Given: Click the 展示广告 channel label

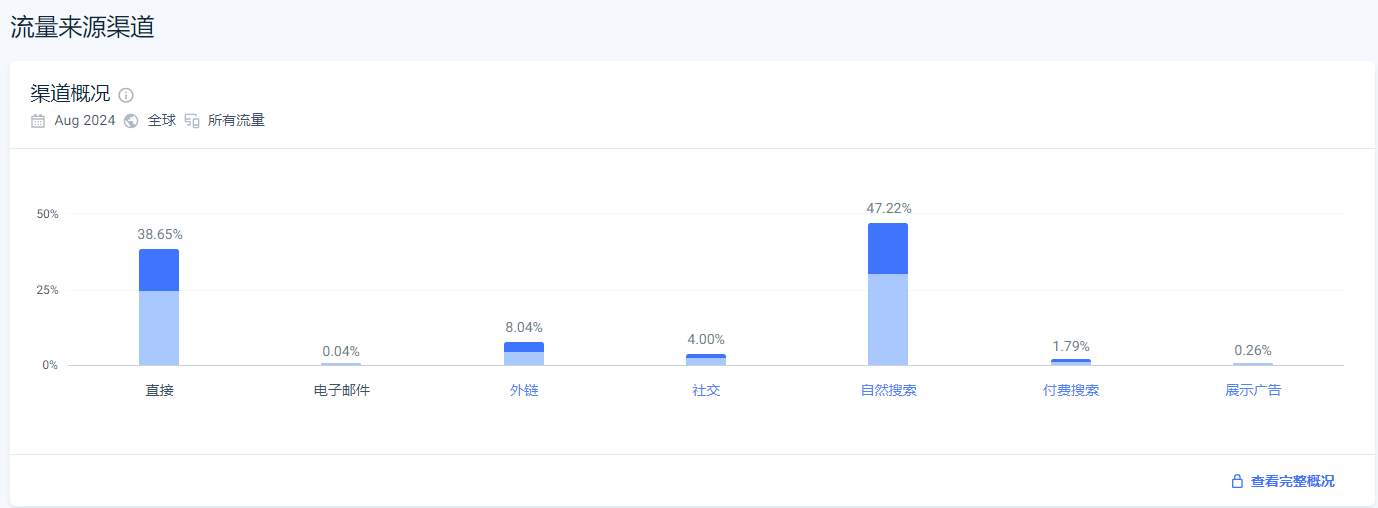Looking at the screenshot, I should point(1253,390).
